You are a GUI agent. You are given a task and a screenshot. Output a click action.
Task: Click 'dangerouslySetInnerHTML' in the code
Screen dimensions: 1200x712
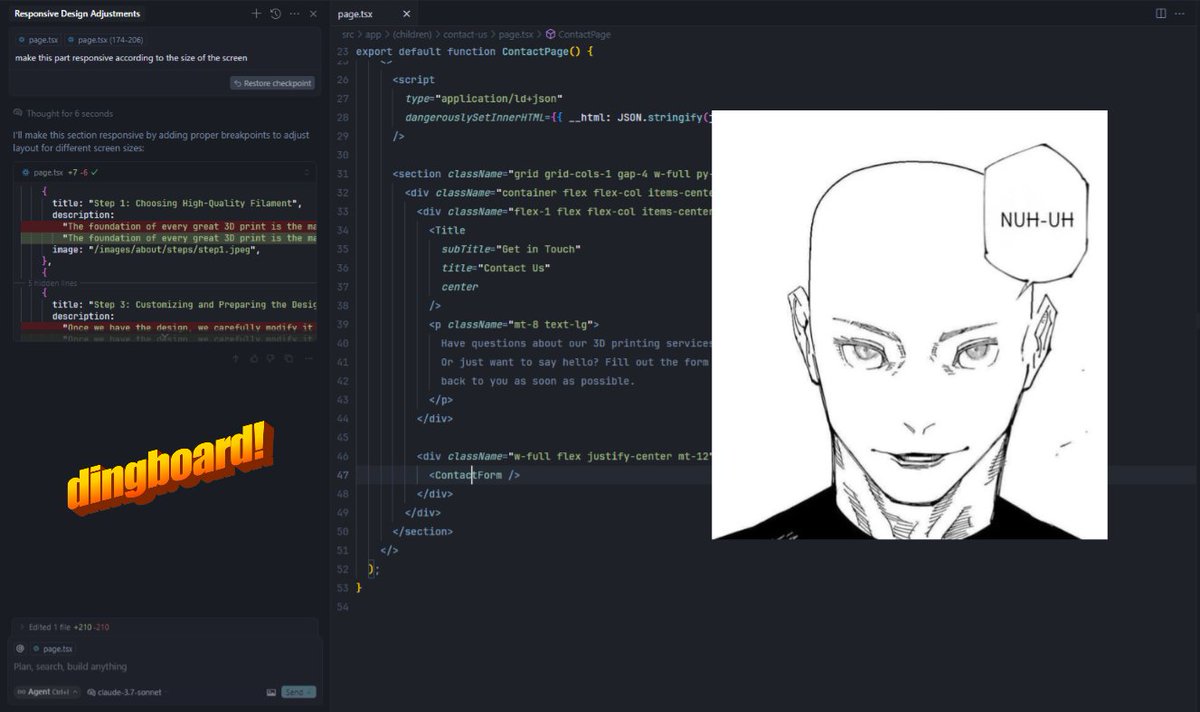474,118
